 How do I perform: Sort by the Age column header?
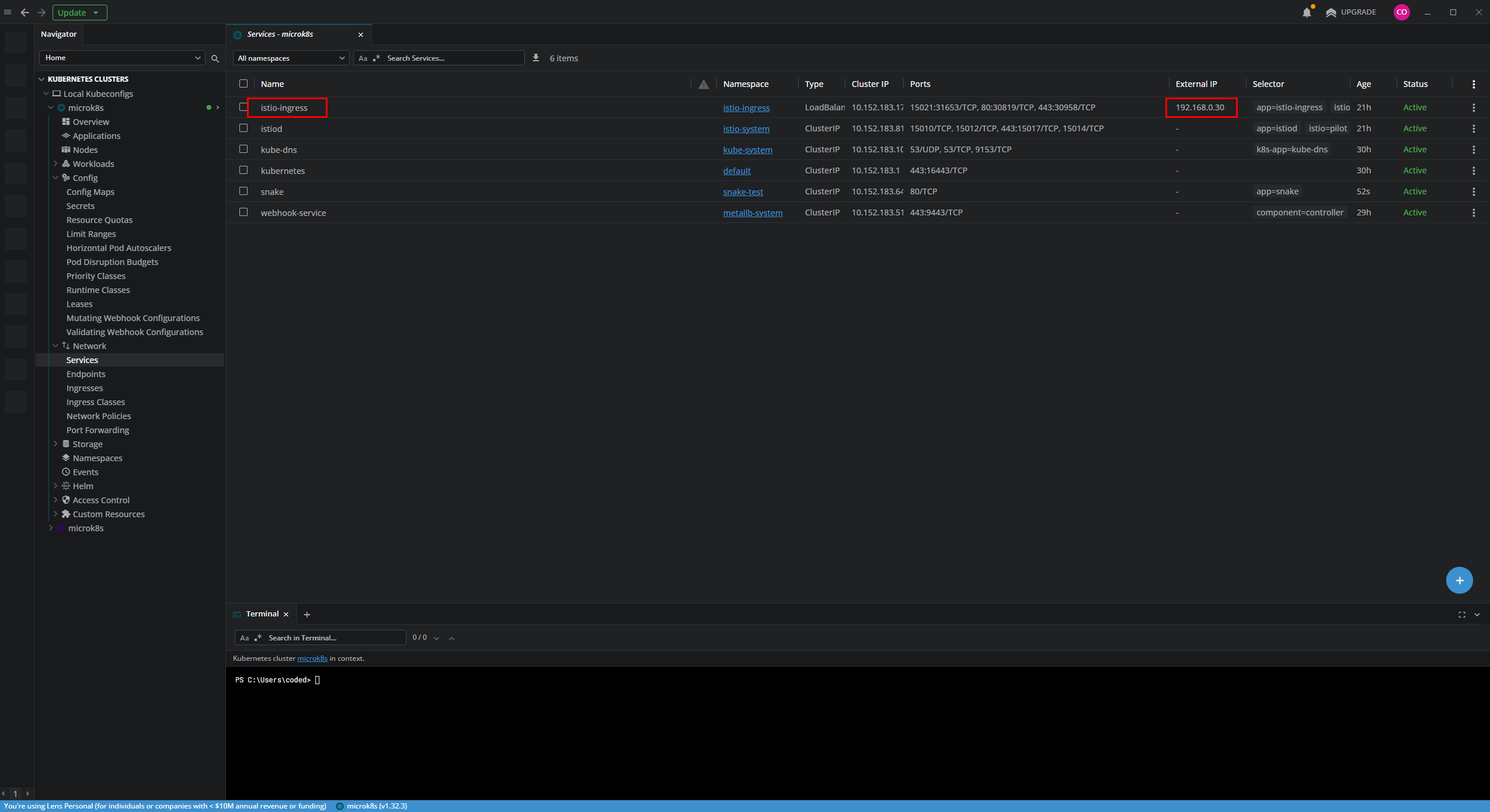(x=1363, y=84)
